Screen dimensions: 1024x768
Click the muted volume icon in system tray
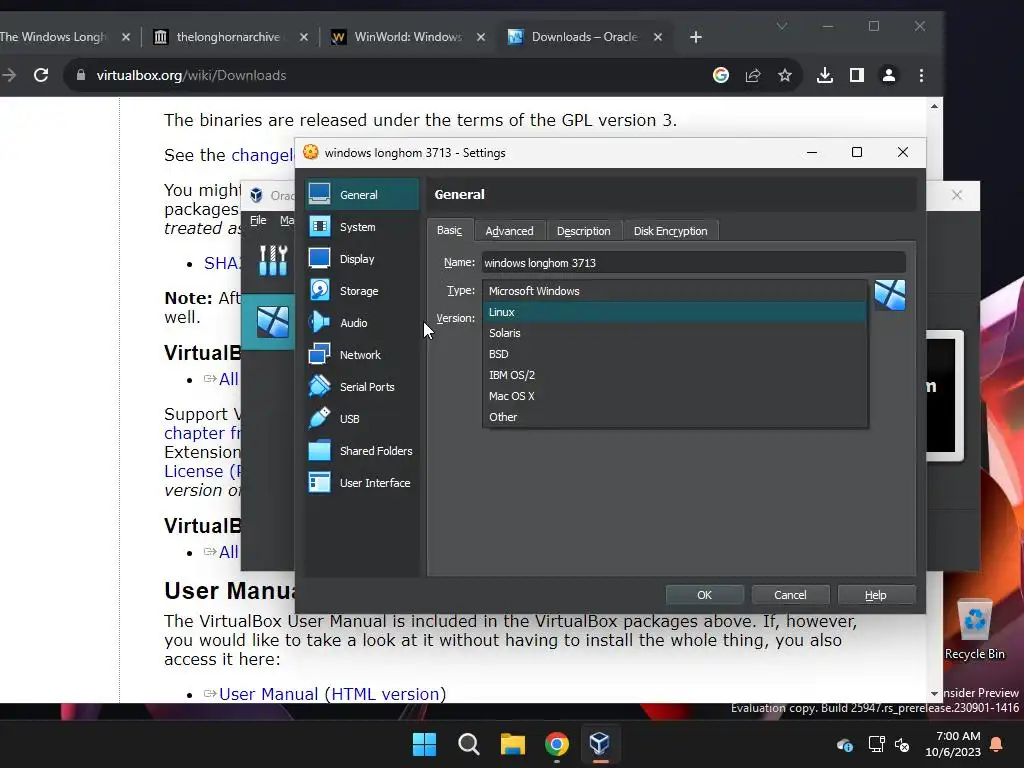coord(903,744)
